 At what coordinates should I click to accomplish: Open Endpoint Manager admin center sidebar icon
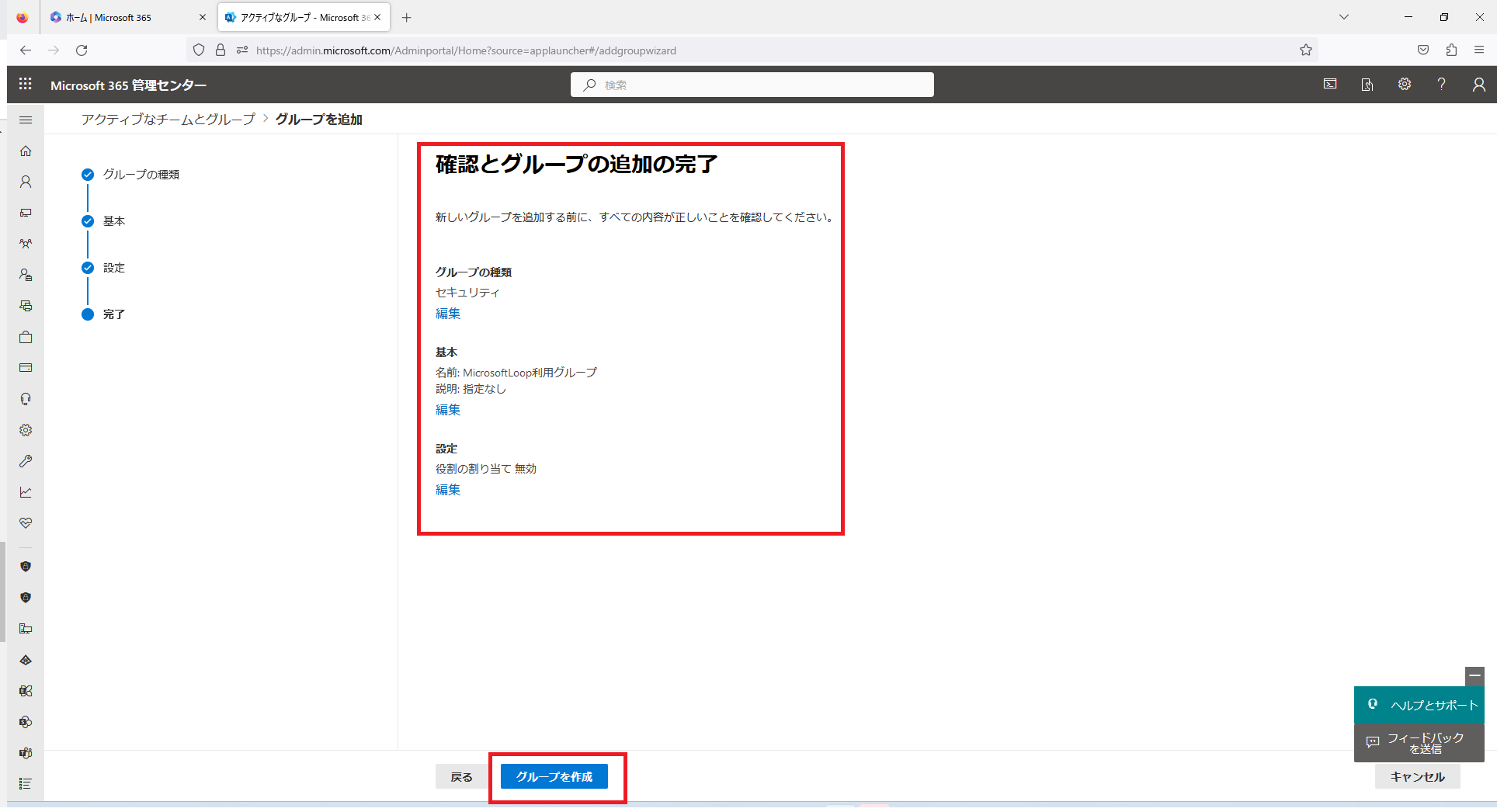(x=26, y=629)
